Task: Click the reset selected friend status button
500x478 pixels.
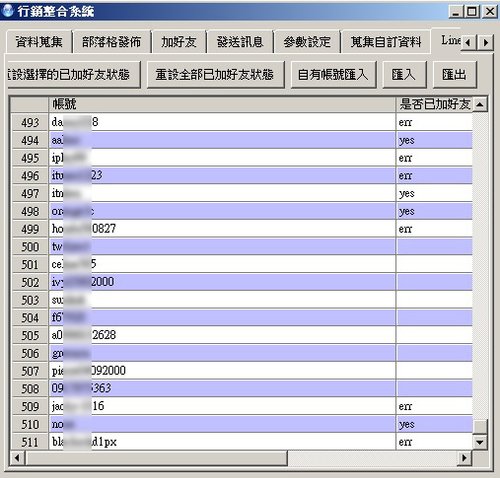Action: [x=74, y=75]
